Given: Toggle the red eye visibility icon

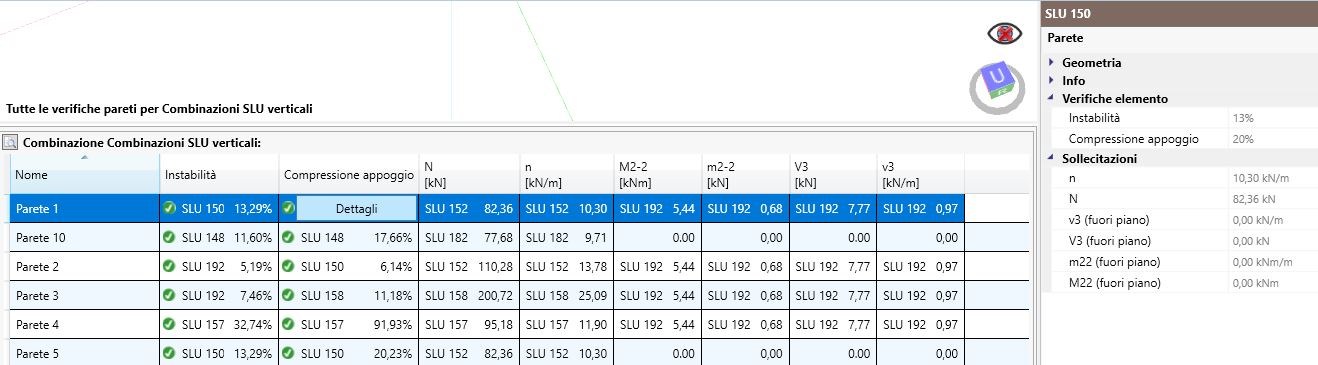Looking at the screenshot, I should tap(1004, 34).
